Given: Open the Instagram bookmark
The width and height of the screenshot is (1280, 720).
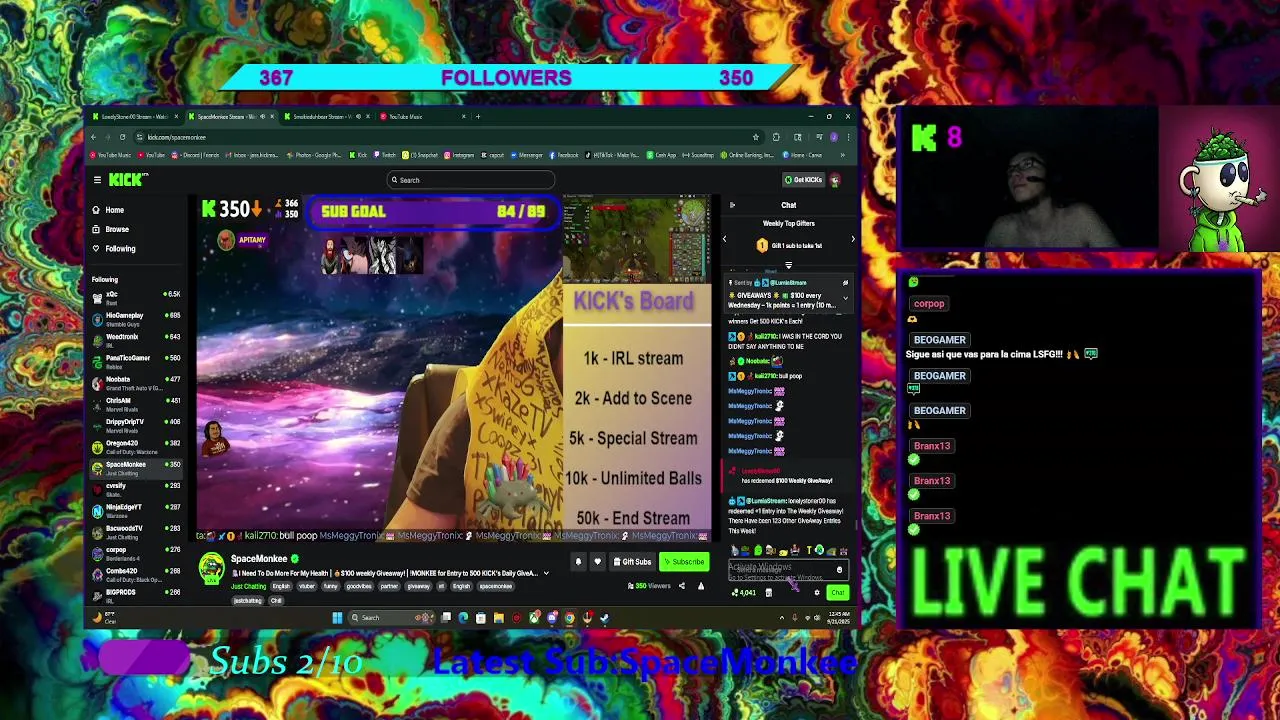Looking at the screenshot, I should click(x=459, y=155).
